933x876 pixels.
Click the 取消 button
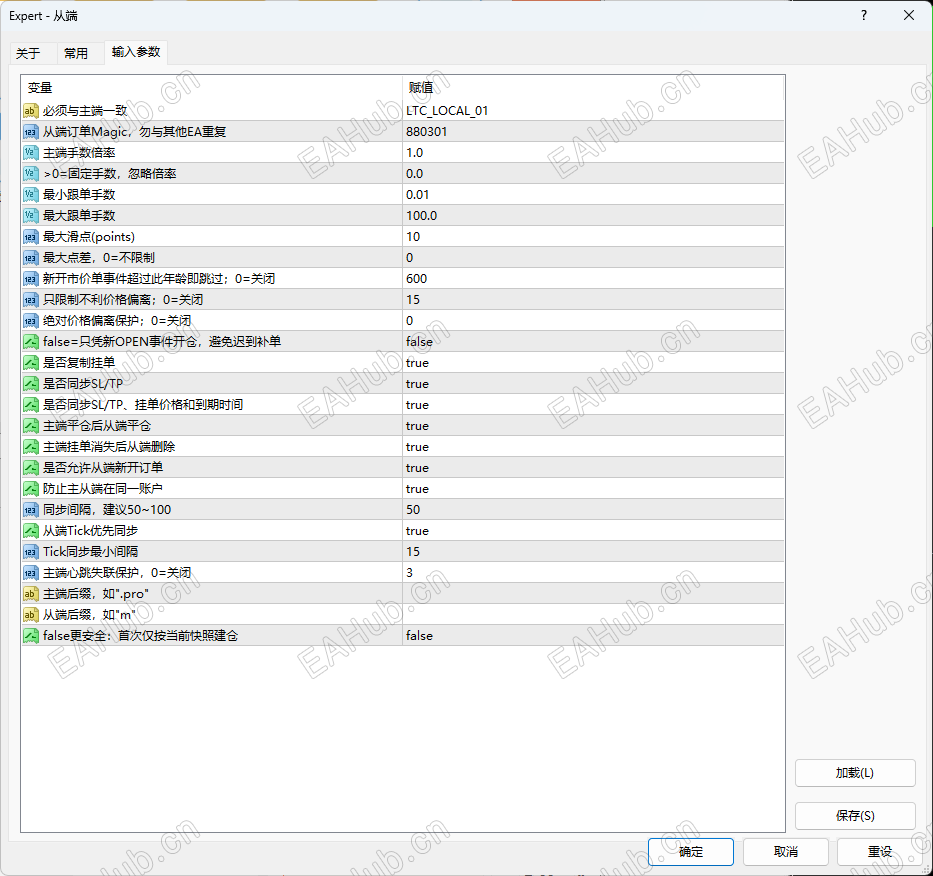tap(786, 852)
